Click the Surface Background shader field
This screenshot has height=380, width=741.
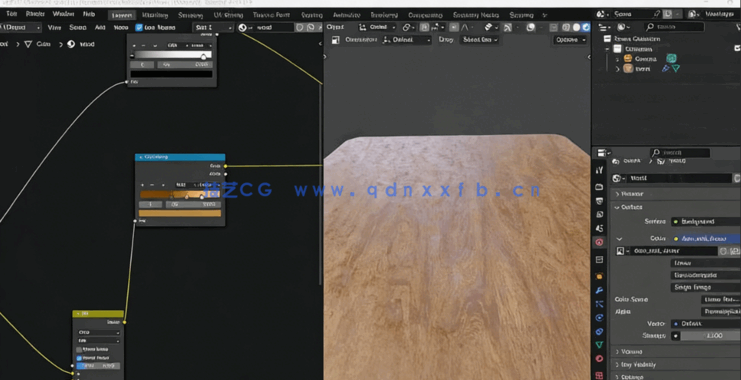(x=705, y=221)
